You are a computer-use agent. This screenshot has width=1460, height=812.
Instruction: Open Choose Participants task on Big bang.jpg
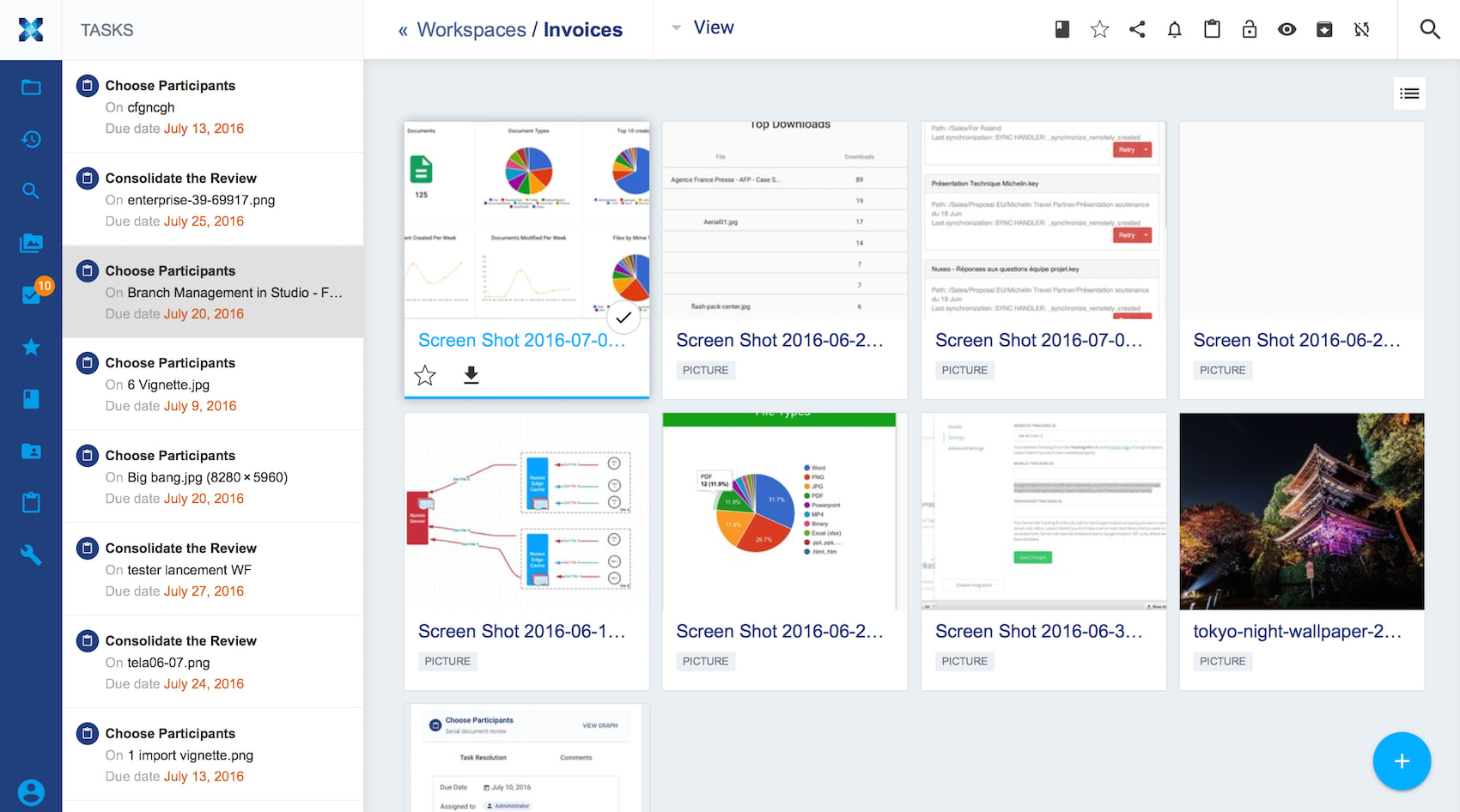tap(213, 476)
